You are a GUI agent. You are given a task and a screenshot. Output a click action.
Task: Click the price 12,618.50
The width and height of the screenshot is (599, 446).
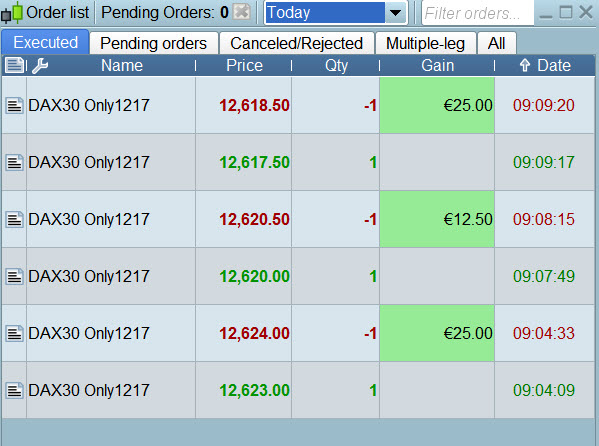(254, 105)
